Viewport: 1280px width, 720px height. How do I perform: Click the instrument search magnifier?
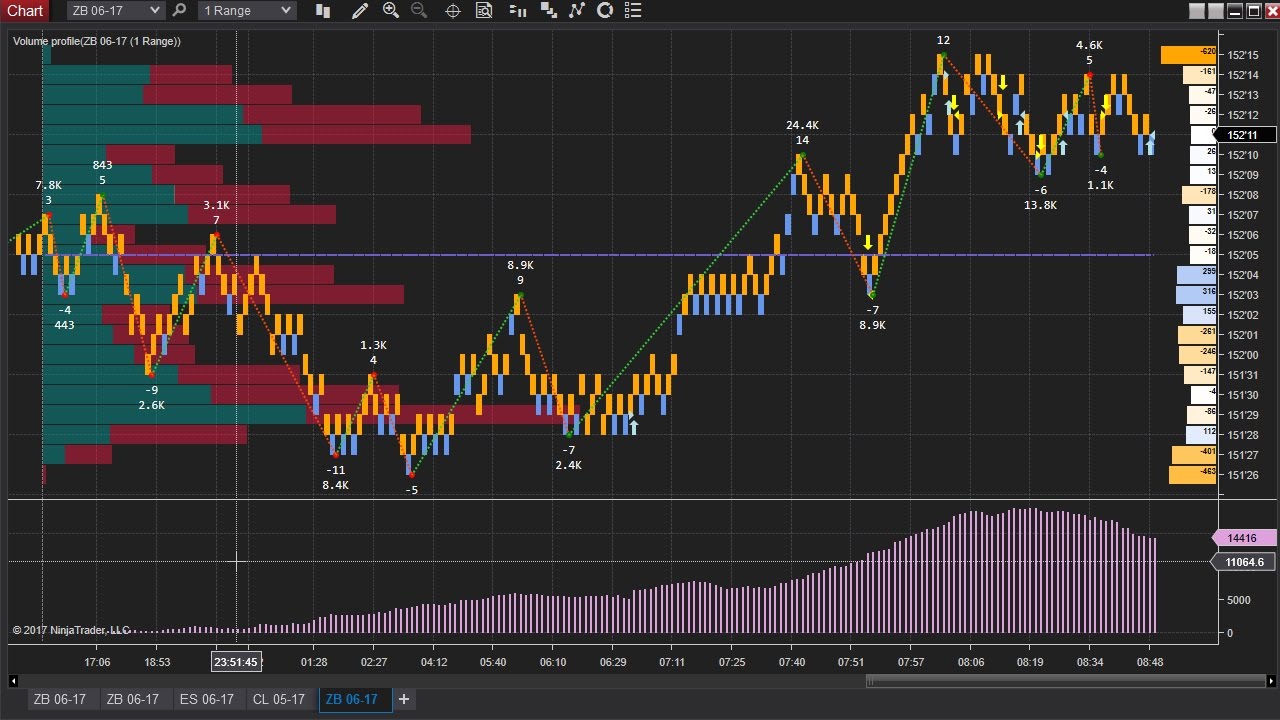179,10
